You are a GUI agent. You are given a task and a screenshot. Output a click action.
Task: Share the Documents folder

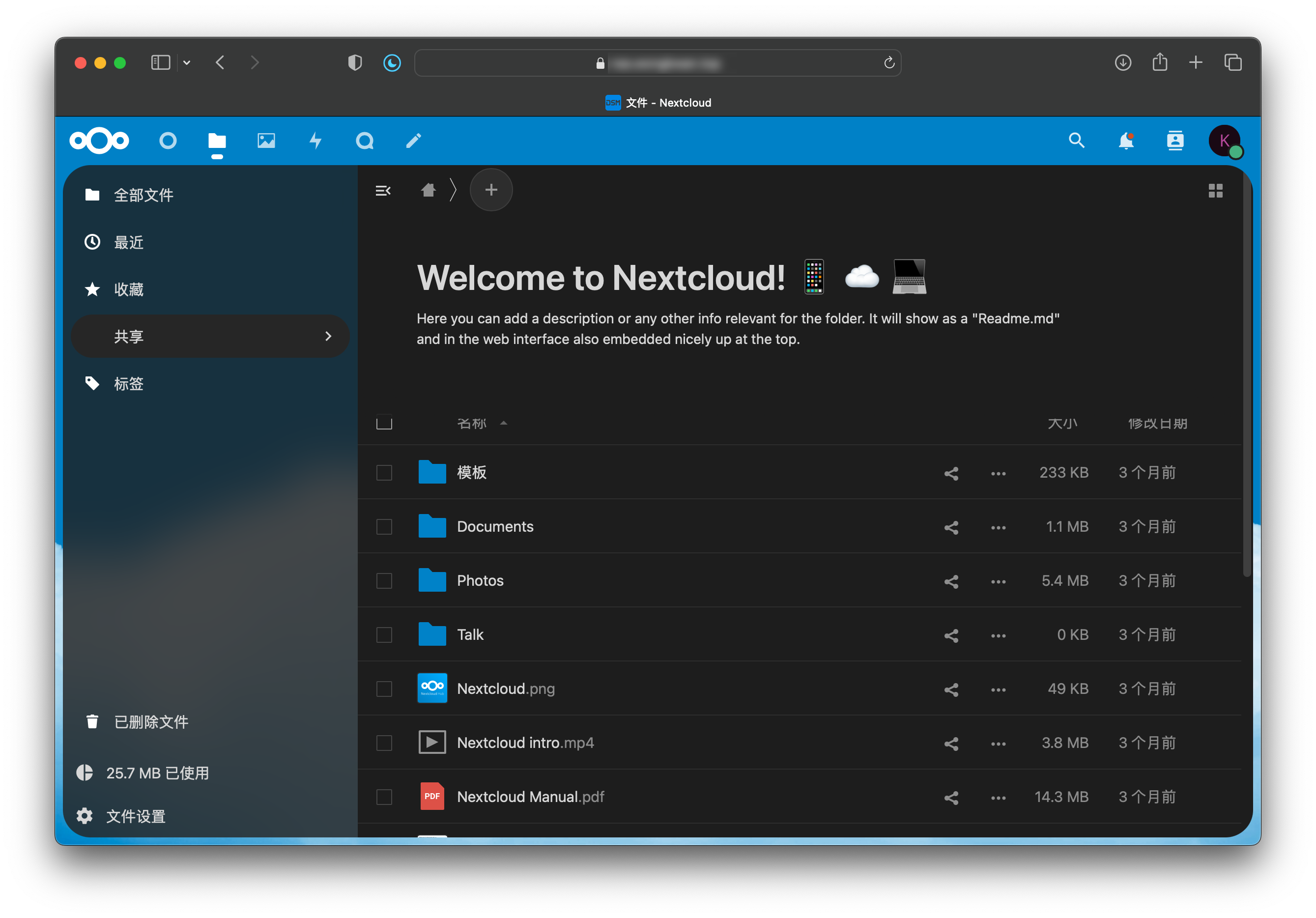click(951, 527)
